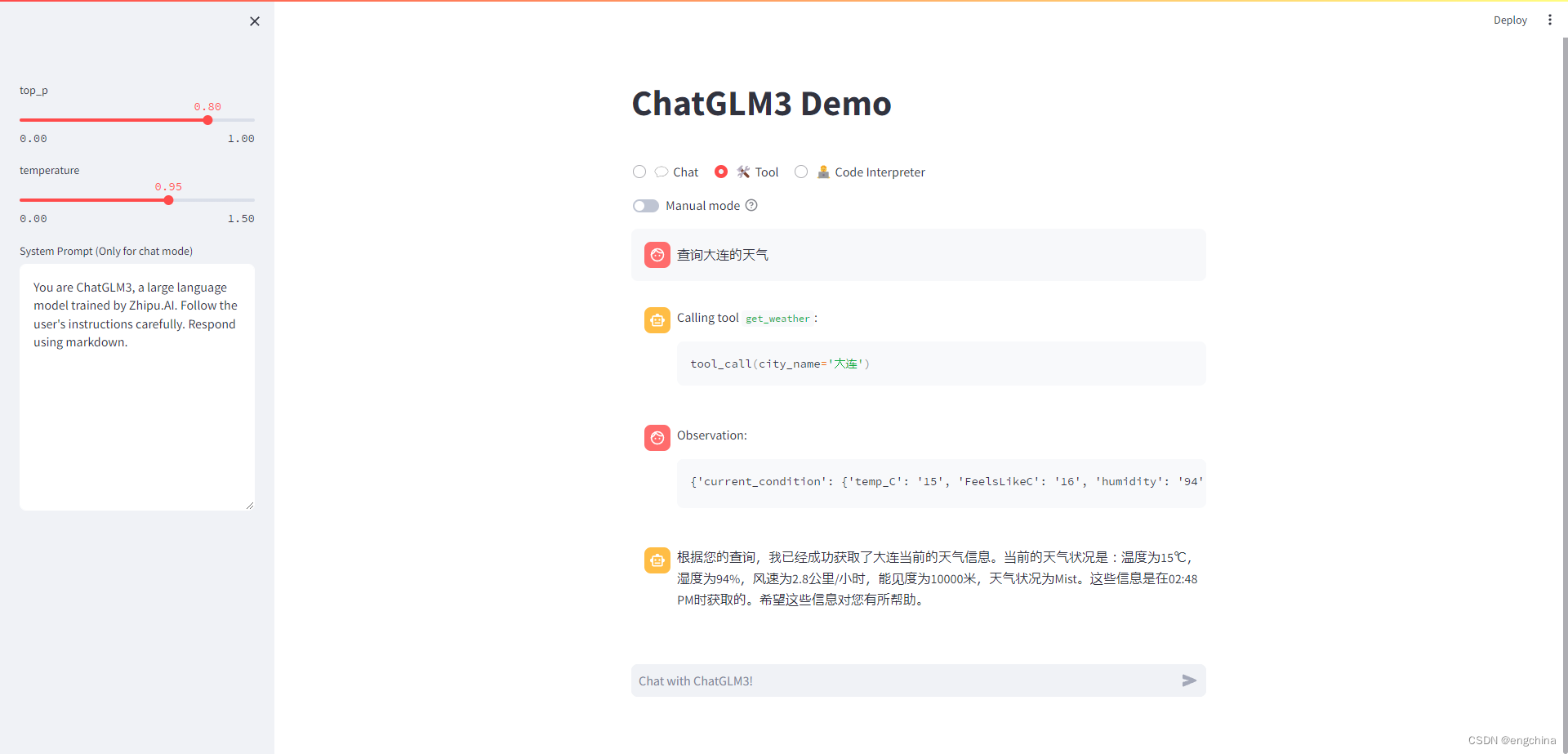Click the ChatGLM3 Demo heading
The height and width of the screenshot is (754, 1568).
click(762, 104)
